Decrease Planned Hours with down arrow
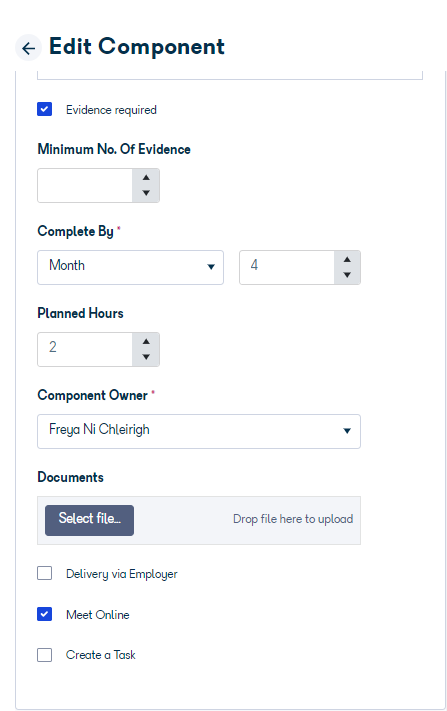The image size is (447, 711). click(x=146, y=357)
